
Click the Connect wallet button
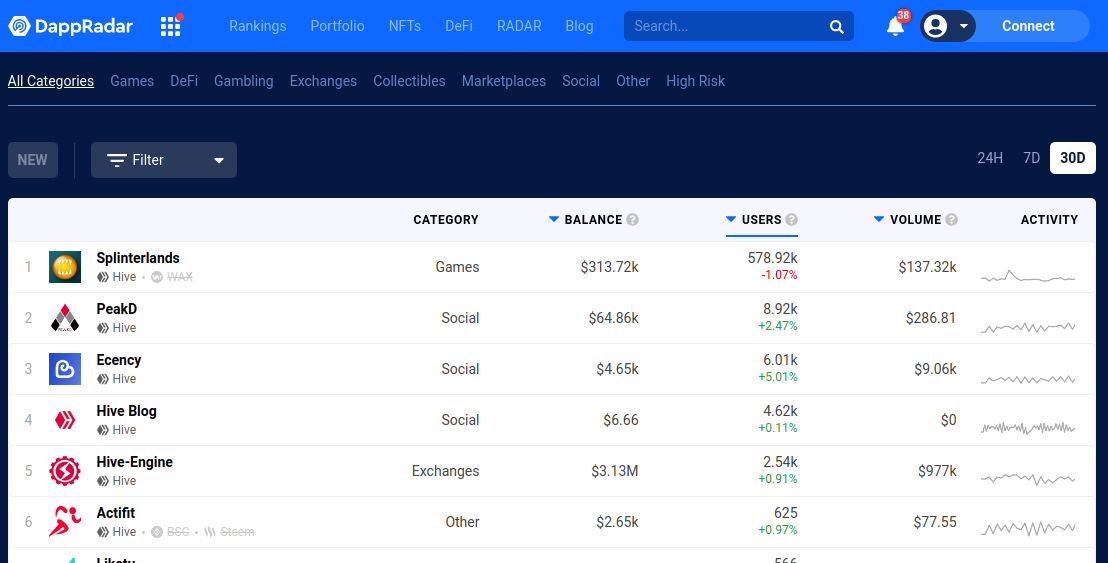[1028, 26]
